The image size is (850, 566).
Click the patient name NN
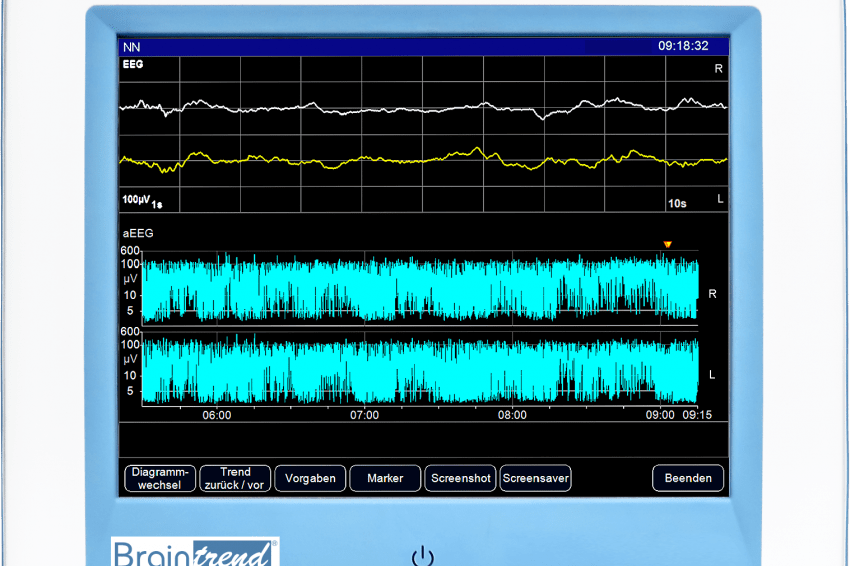pos(131,47)
